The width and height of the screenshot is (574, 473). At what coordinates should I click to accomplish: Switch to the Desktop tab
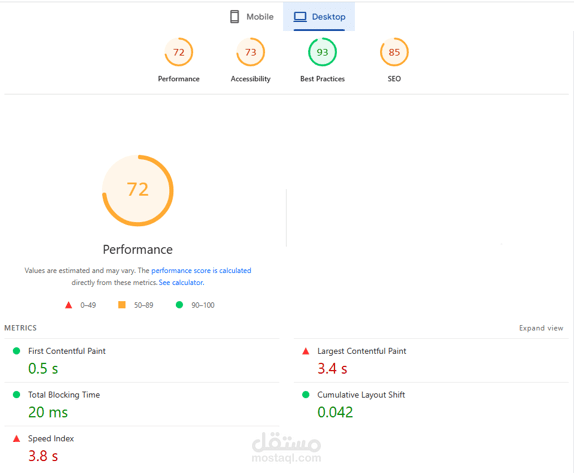(319, 17)
